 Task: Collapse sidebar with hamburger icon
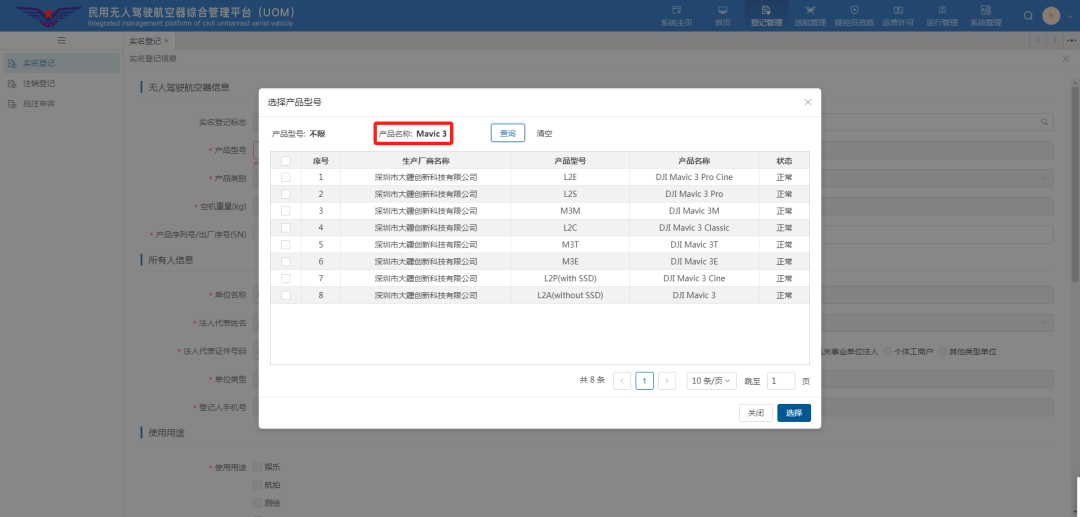click(61, 41)
